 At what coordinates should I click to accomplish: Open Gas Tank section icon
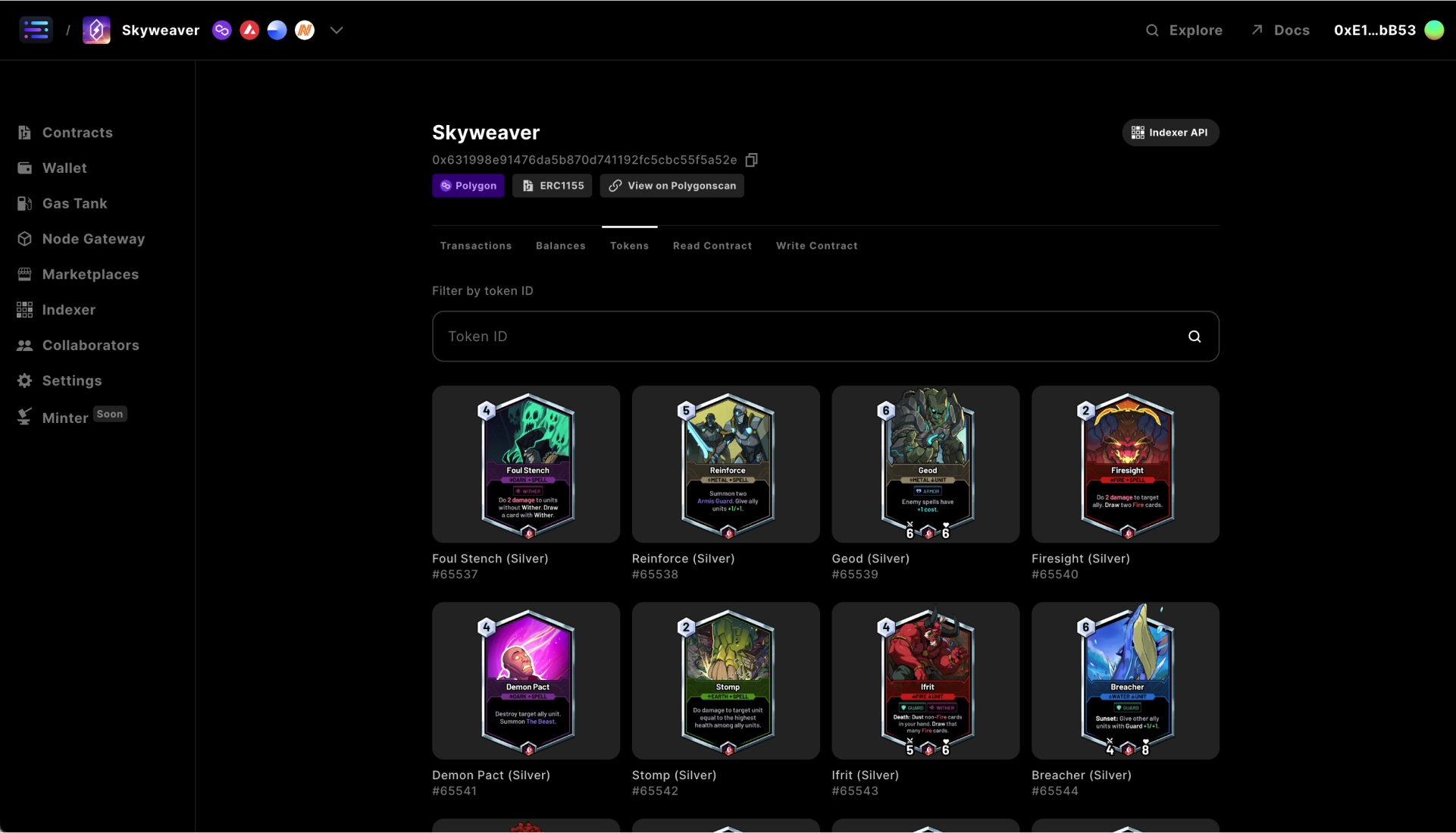click(24, 204)
